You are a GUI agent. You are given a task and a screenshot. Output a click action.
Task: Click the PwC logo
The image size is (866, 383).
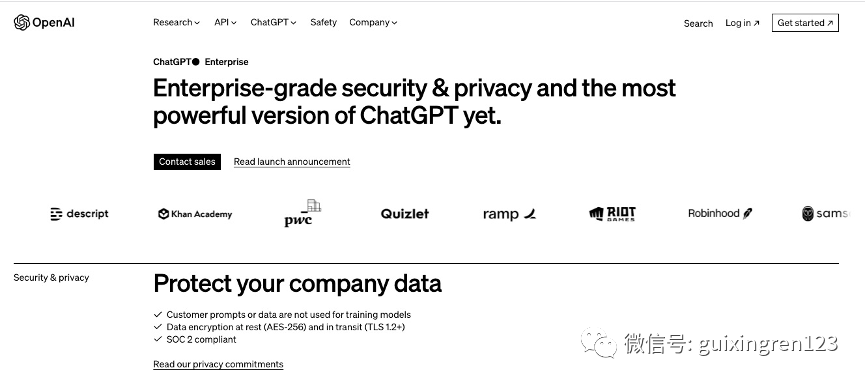tap(302, 213)
